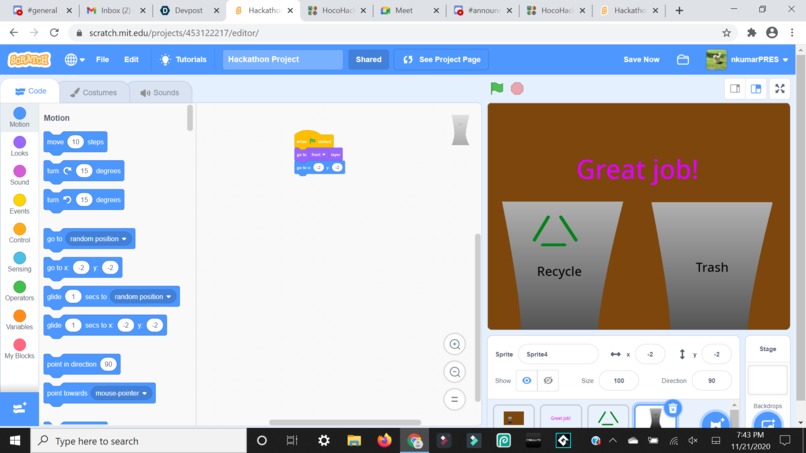Open Tutorials
This screenshot has height=453, width=806.
[184, 60]
